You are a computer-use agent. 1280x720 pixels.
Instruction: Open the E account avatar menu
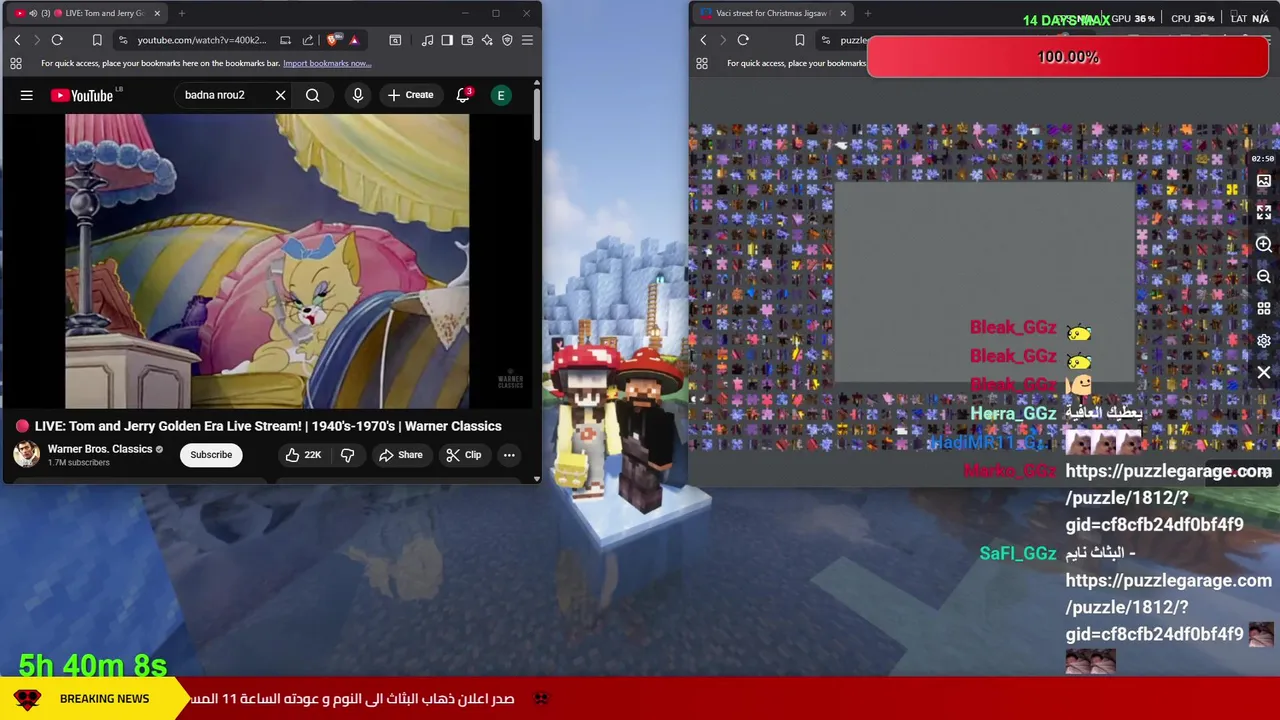[501, 95]
